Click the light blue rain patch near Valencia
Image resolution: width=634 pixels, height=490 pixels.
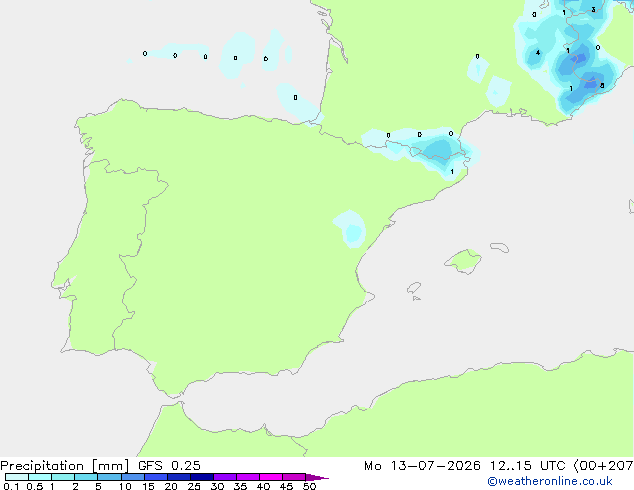(x=350, y=229)
